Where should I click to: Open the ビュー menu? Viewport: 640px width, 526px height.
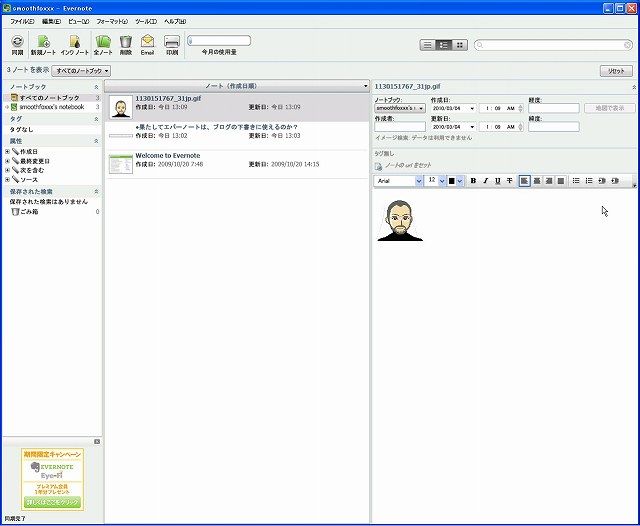click(x=78, y=21)
